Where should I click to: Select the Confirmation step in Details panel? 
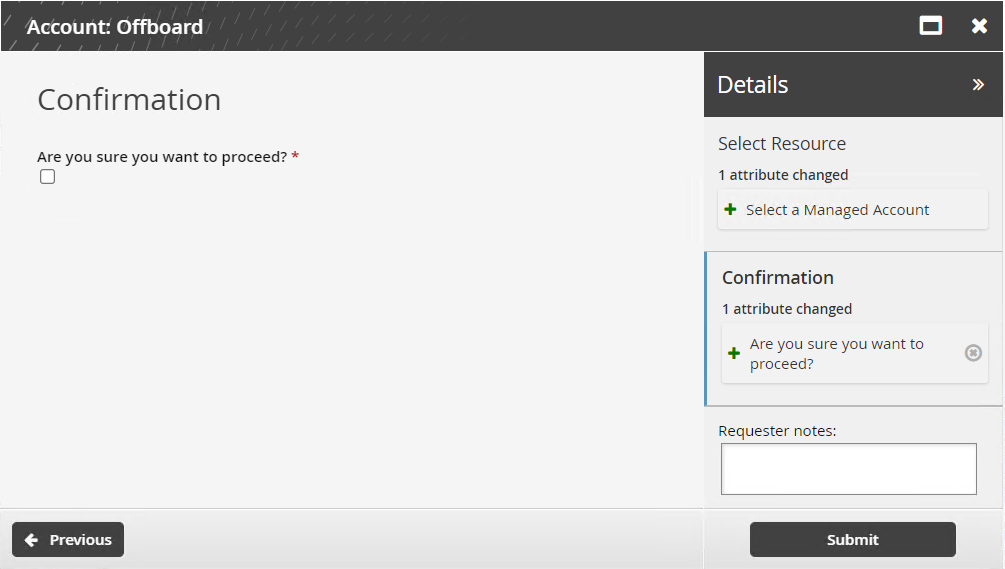click(x=778, y=278)
